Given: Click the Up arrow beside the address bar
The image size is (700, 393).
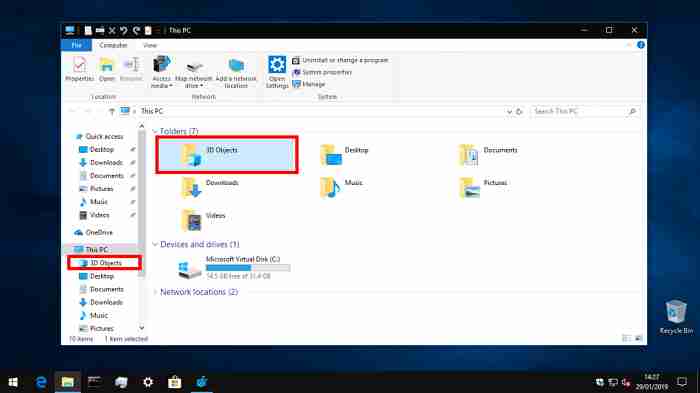Looking at the screenshot, I should (112, 111).
